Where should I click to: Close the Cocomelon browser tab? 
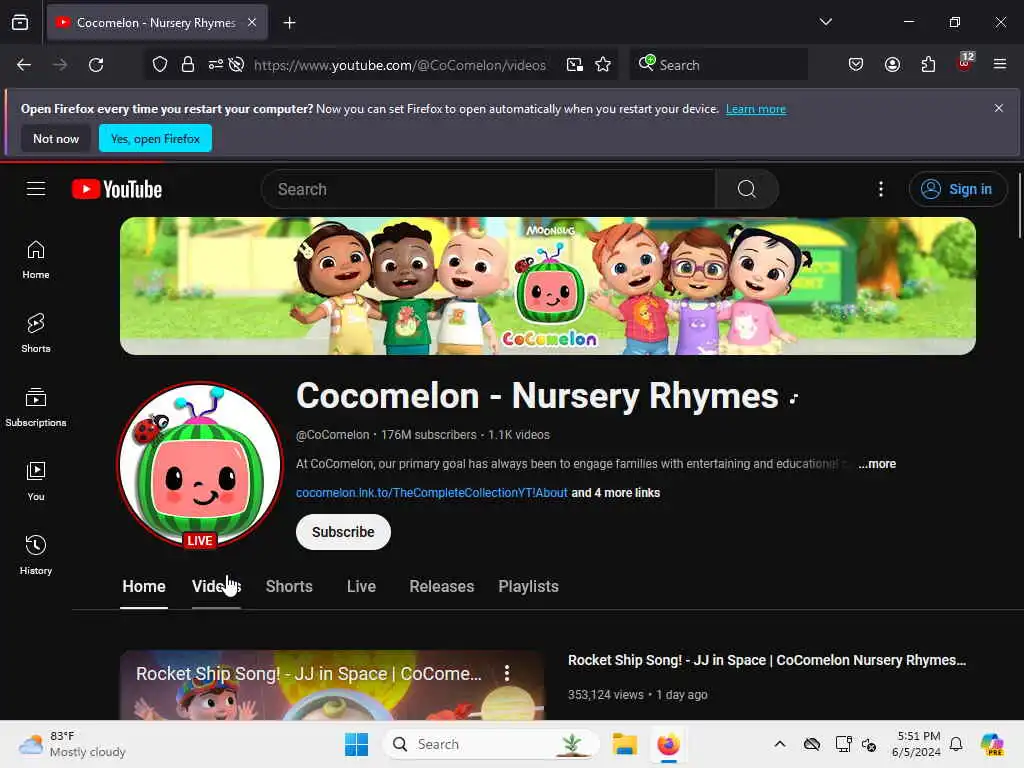(x=252, y=23)
